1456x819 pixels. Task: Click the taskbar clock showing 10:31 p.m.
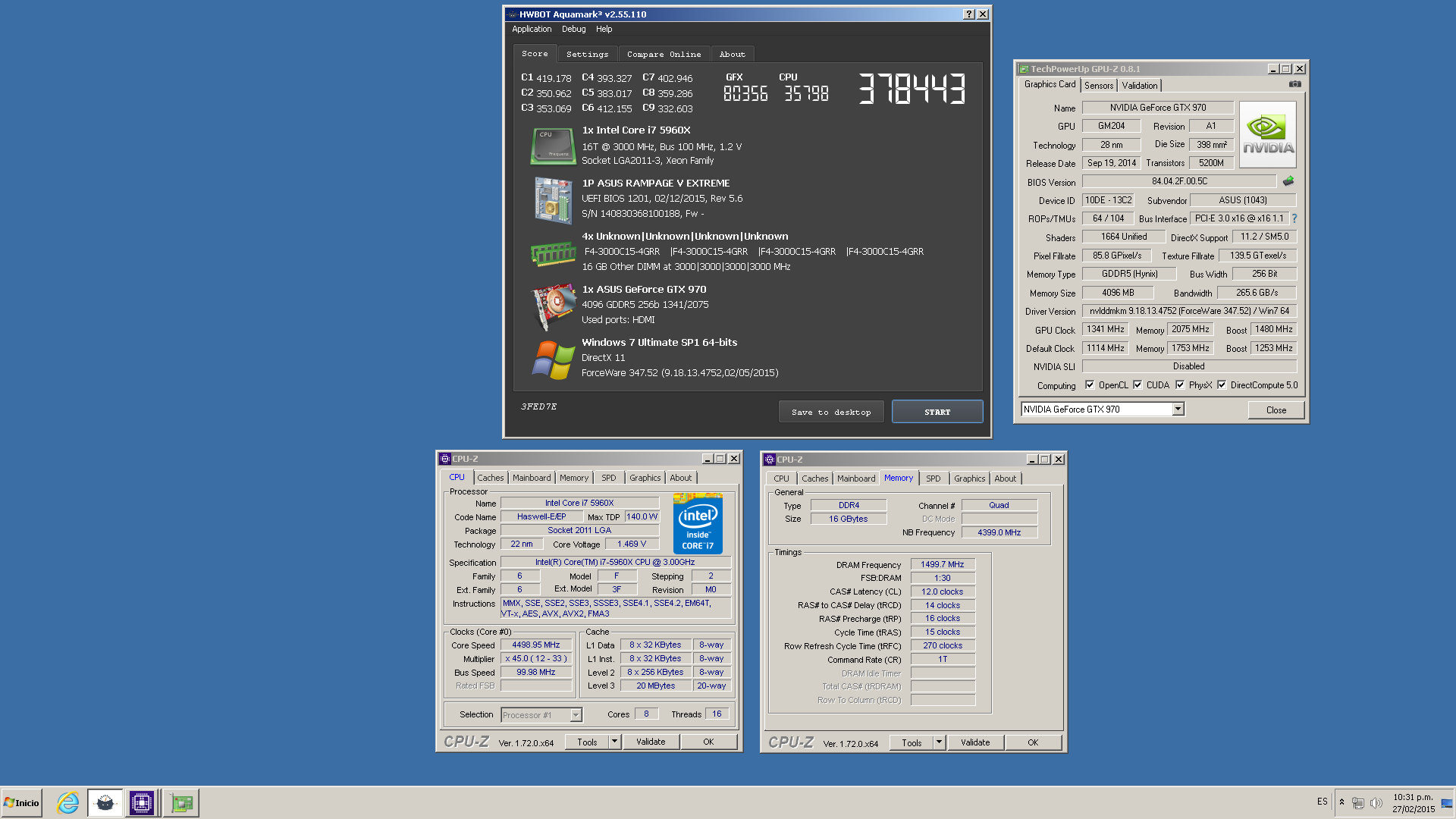[x=1413, y=803]
